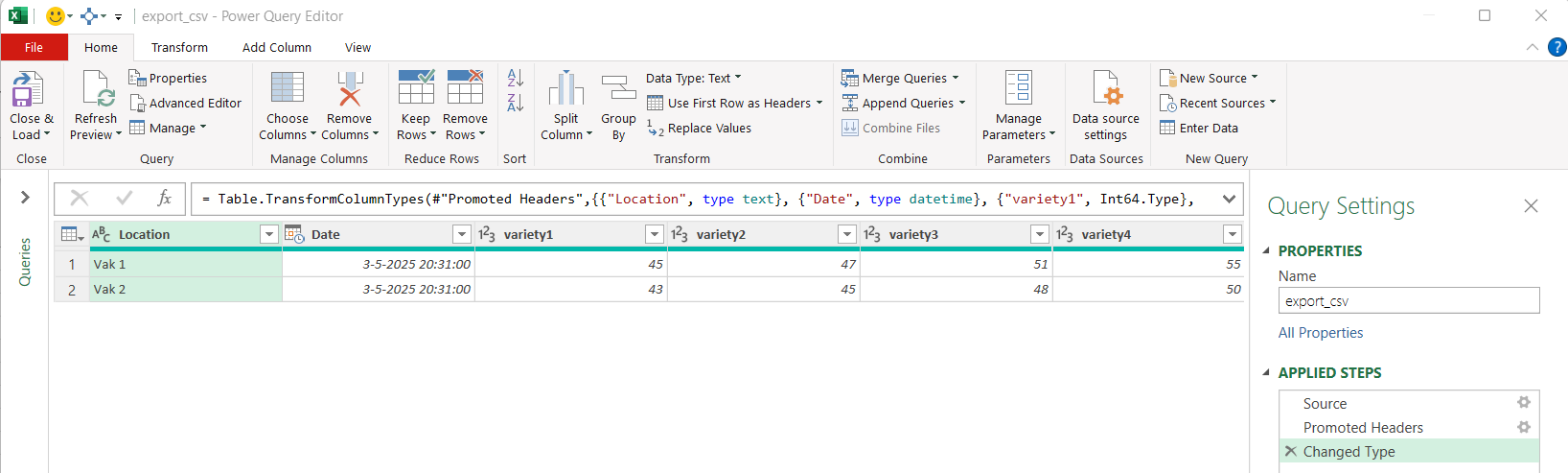Select the Vak 1 cell
The image size is (1568, 473).
click(186, 264)
